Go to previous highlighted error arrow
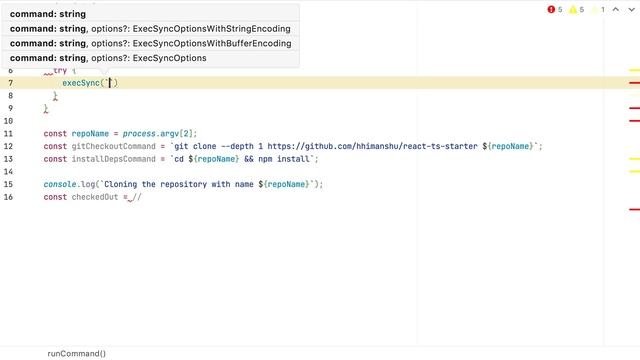The height and width of the screenshot is (360, 640). pos(616,9)
